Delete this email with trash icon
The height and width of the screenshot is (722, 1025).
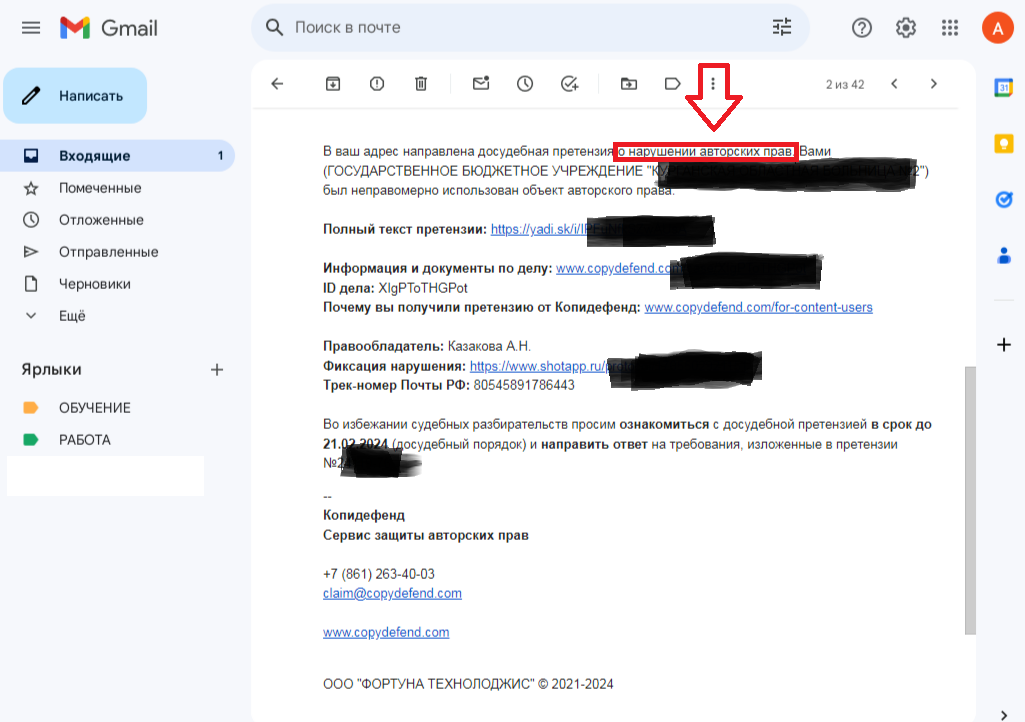tap(421, 84)
